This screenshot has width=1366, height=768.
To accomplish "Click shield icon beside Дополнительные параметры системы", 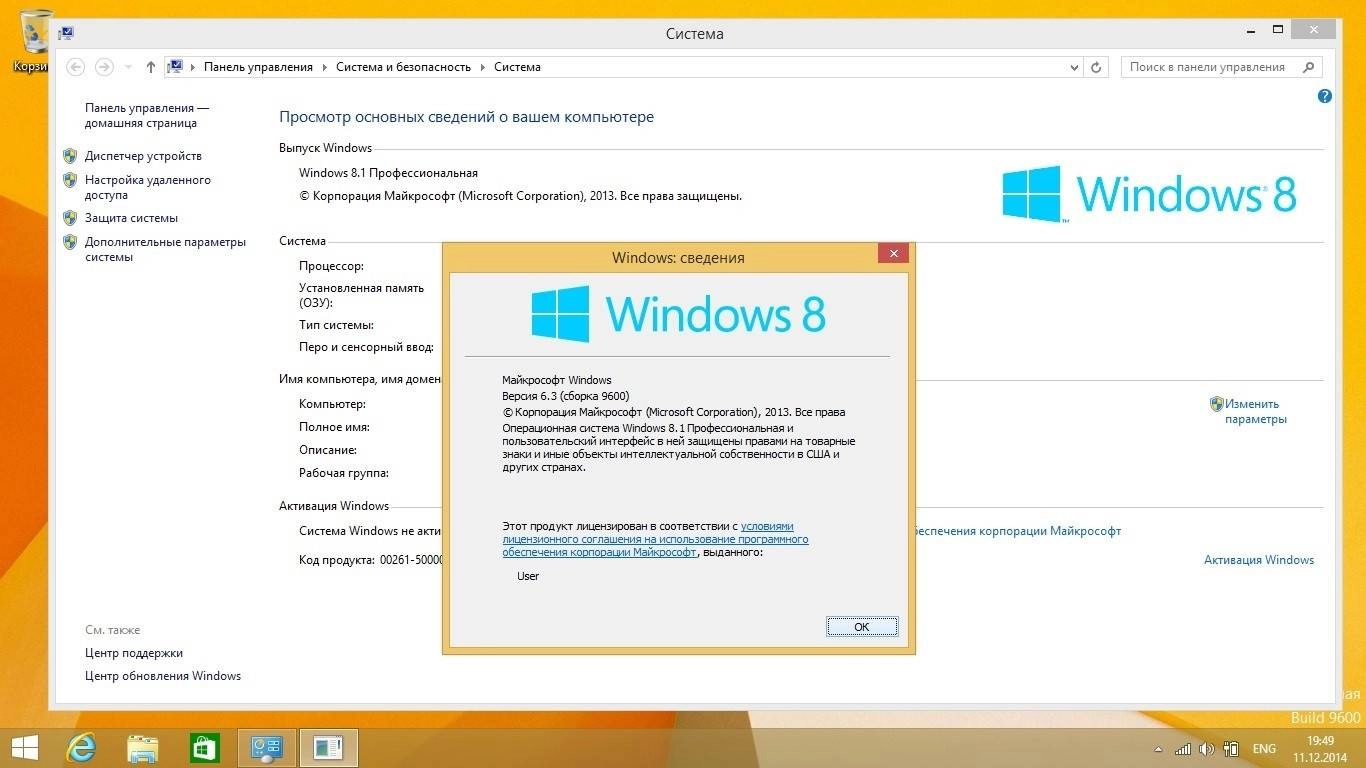I will coord(70,242).
